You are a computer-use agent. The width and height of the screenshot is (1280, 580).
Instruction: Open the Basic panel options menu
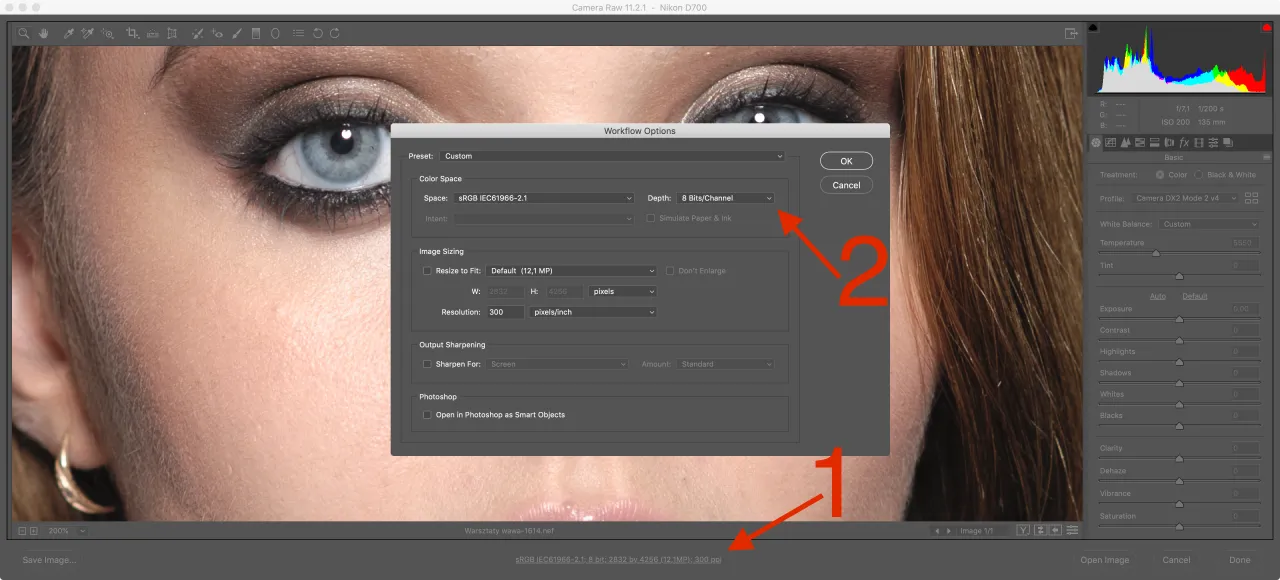coord(1267,157)
